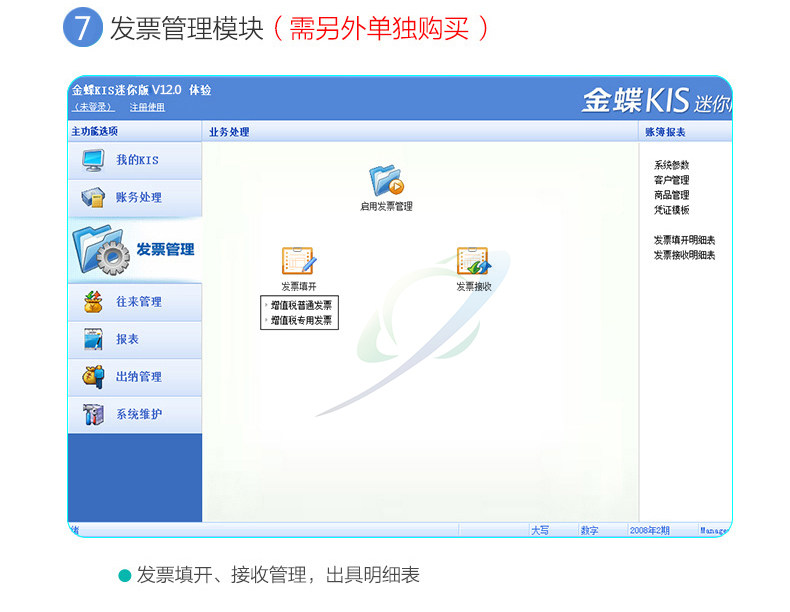Select the 我的KIS monitor icon
The width and height of the screenshot is (790, 612).
[93, 160]
